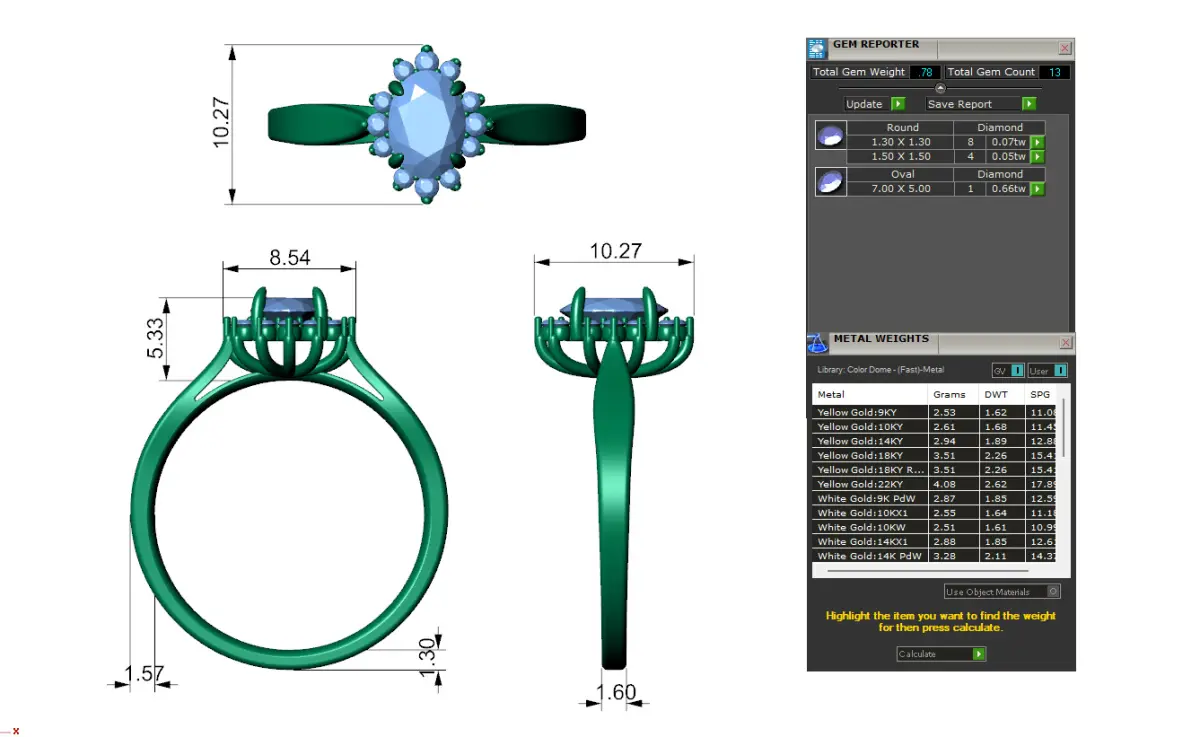Click the 1.30 X 1.30 size cell
The image size is (1200, 737).
pyautogui.click(x=900, y=142)
